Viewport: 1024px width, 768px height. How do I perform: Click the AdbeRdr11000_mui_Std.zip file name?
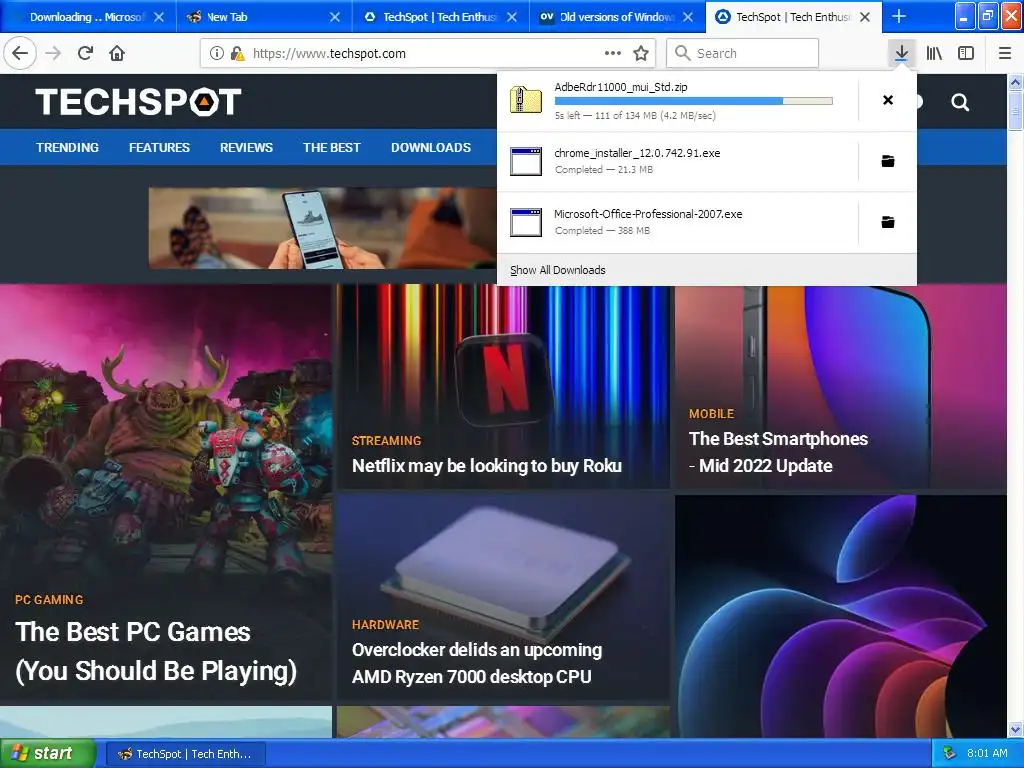(x=620, y=87)
